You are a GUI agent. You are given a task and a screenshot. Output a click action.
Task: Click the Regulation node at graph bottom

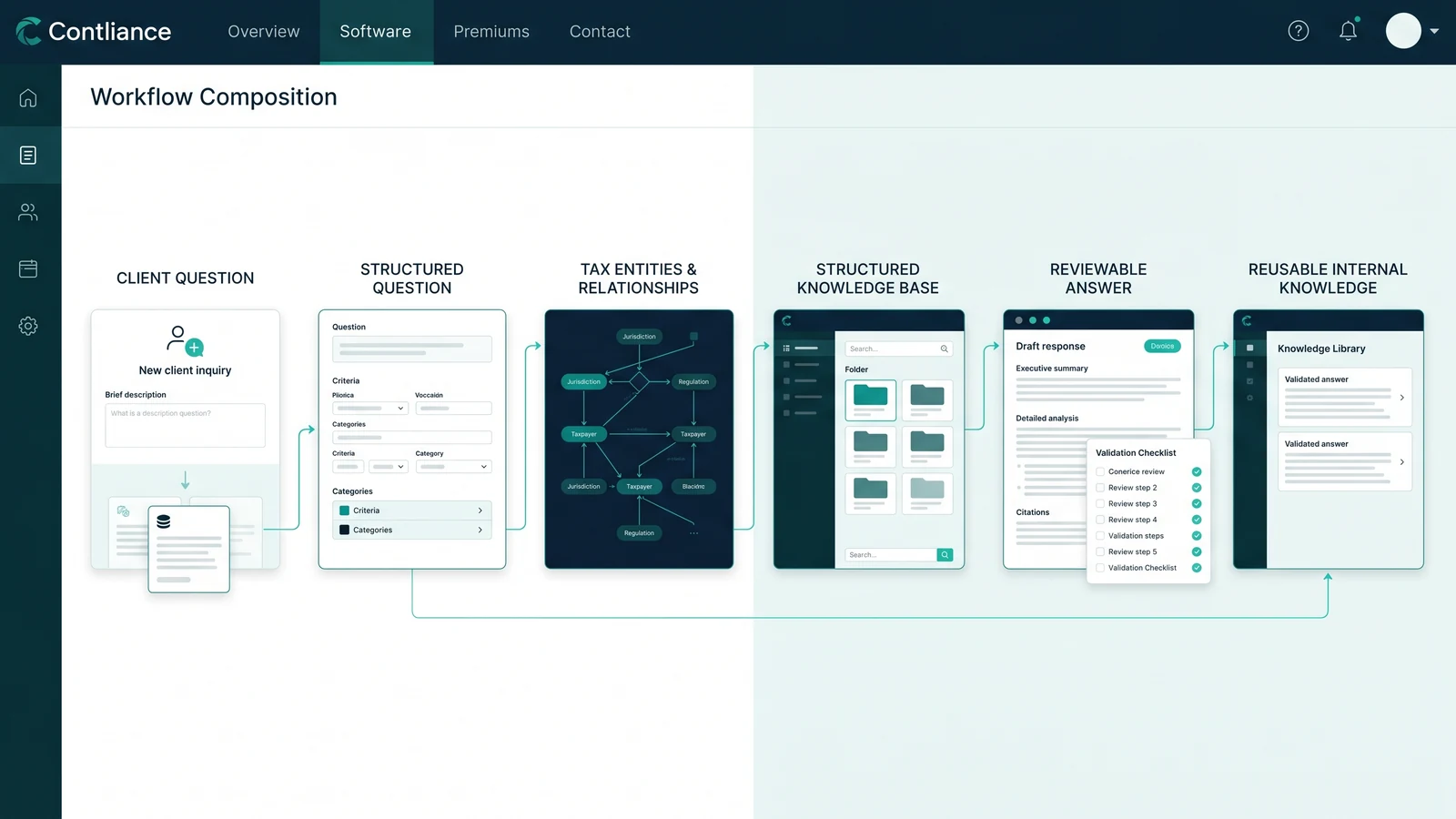click(x=639, y=533)
